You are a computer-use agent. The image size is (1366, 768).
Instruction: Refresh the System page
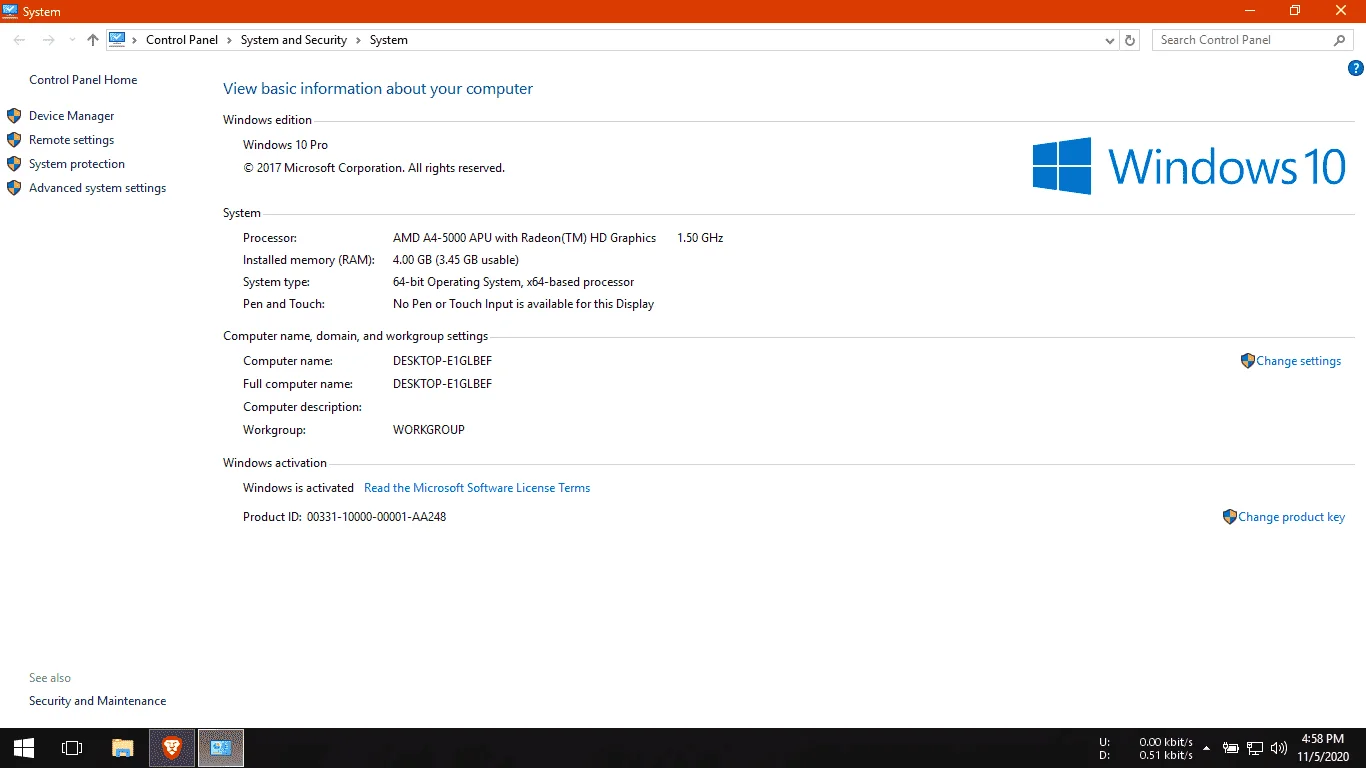[x=1130, y=40]
